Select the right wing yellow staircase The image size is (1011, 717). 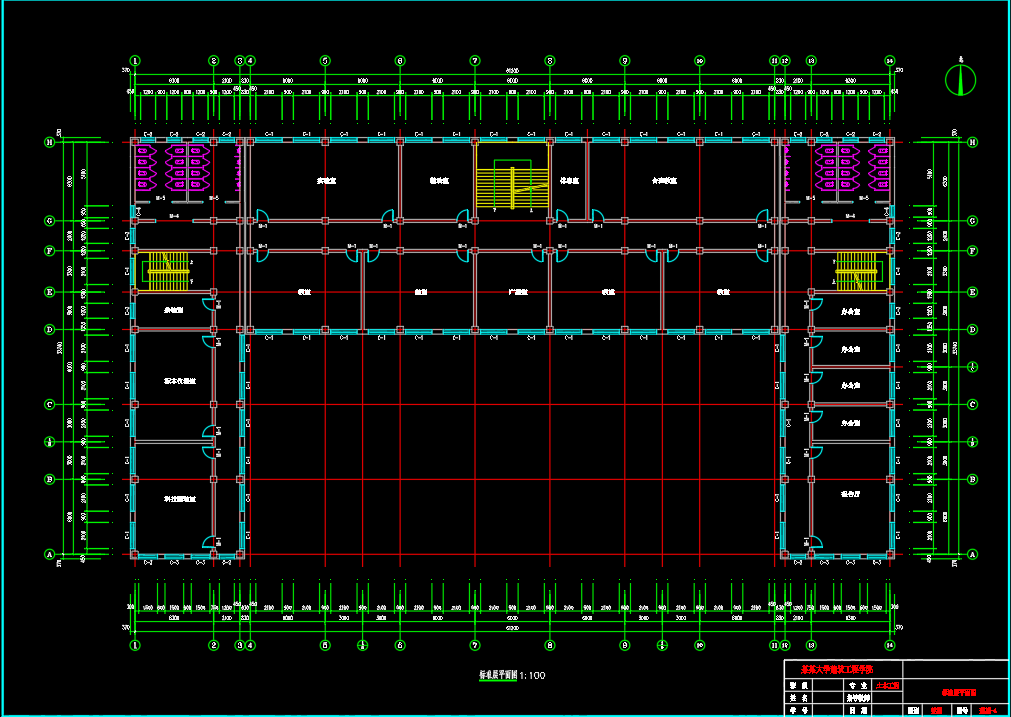pyautogui.click(x=856, y=270)
